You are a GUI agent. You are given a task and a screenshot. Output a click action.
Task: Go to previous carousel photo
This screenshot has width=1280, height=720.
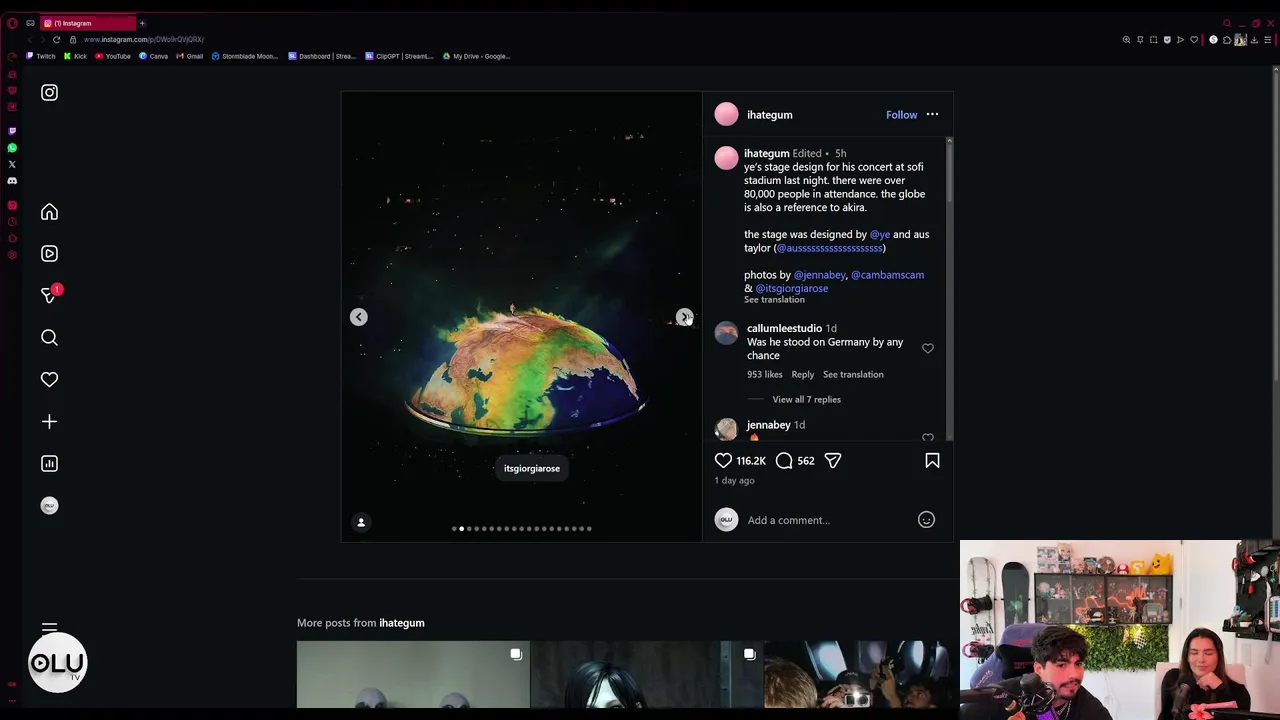click(x=359, y=317)
